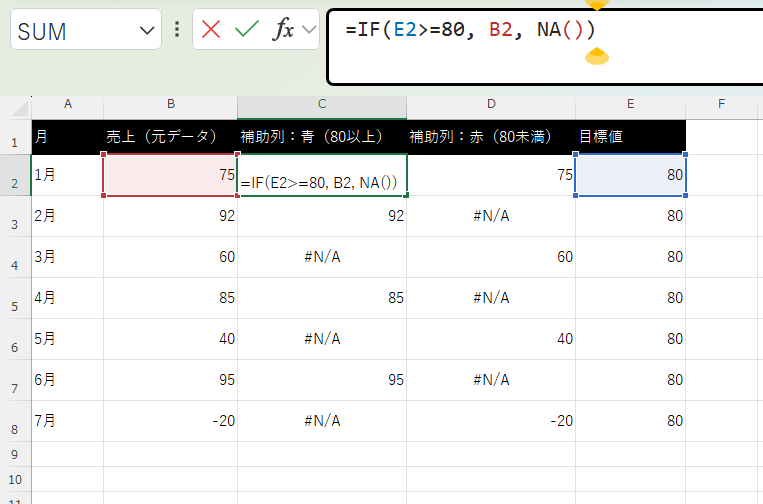Screen dimensions: 763x504
Task: Select row 6 header
Action: point(15,339)
